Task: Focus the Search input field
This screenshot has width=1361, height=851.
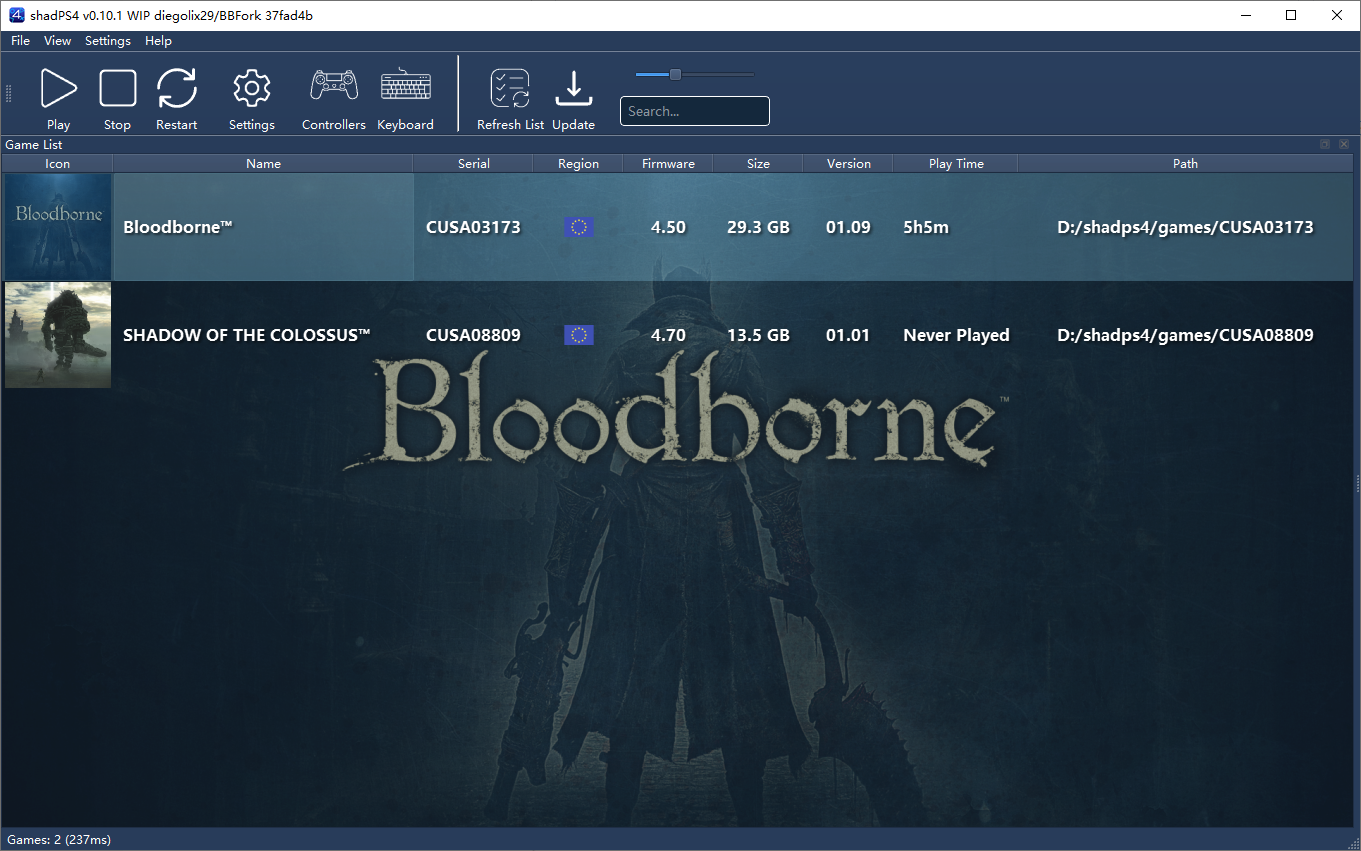Action: [x=695, y=111]
